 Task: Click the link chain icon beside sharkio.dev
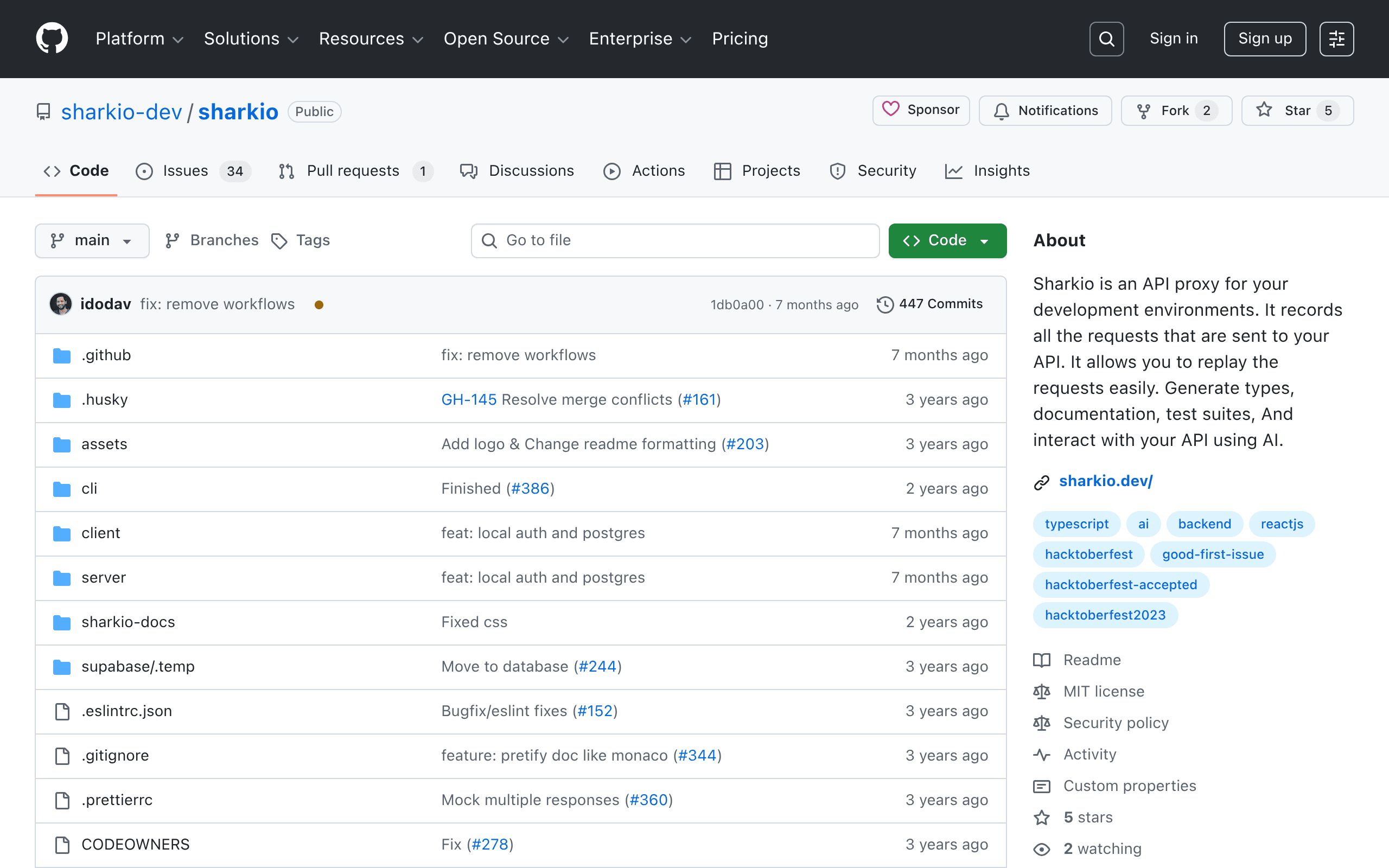pos(1041,482)
